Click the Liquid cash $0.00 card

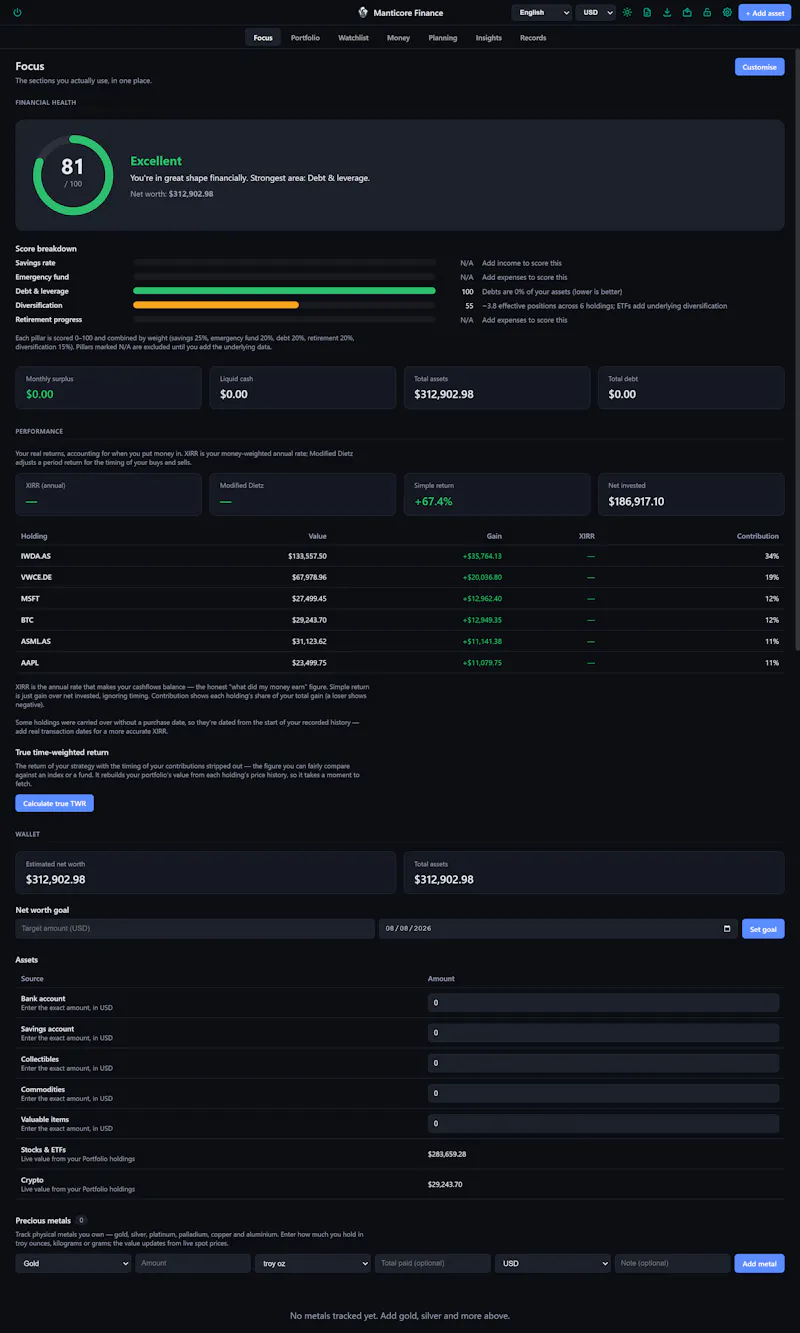(x=303, y=387)
